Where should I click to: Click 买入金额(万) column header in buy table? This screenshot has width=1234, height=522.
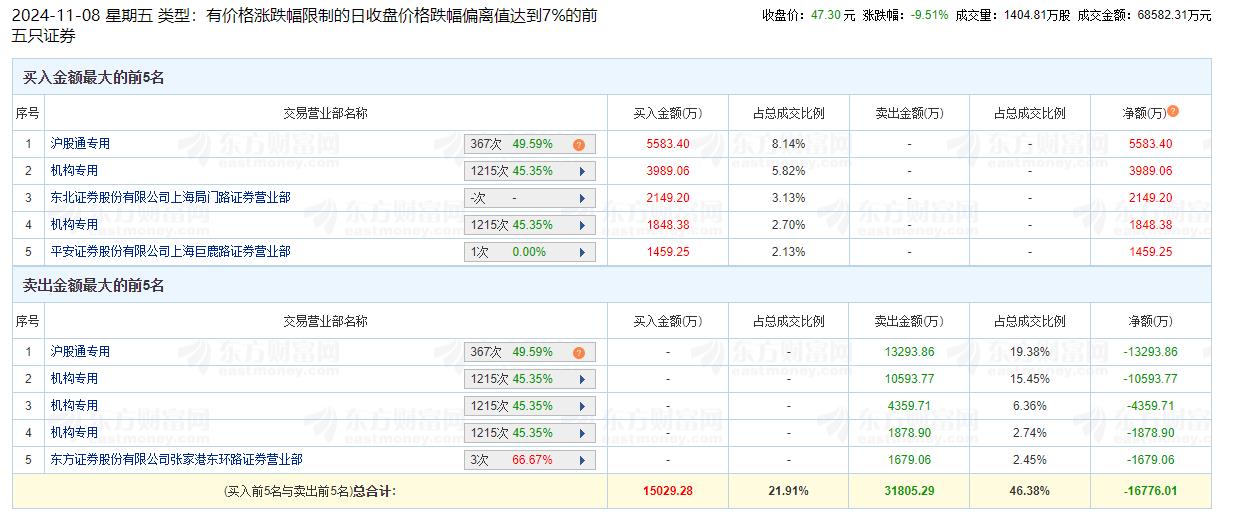coord(667,113)
